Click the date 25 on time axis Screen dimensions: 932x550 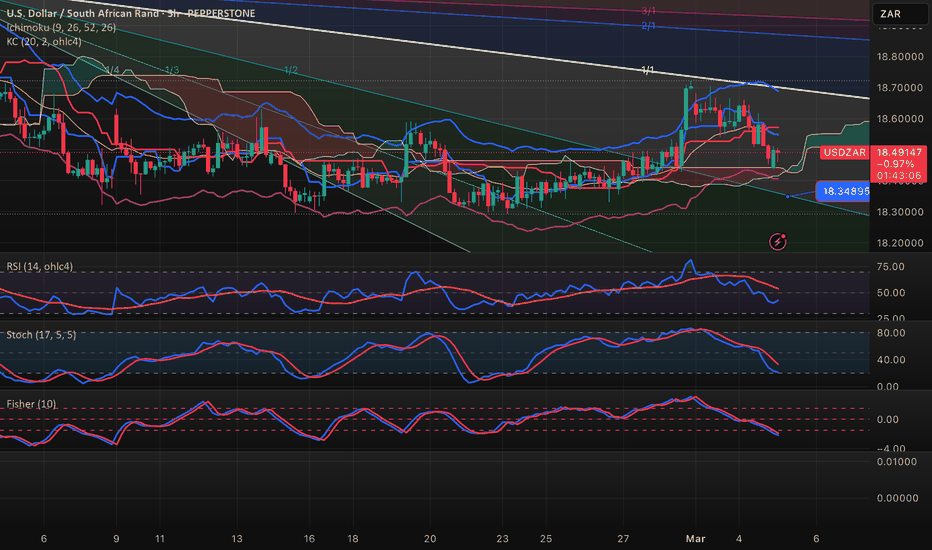tap(546, 539)
